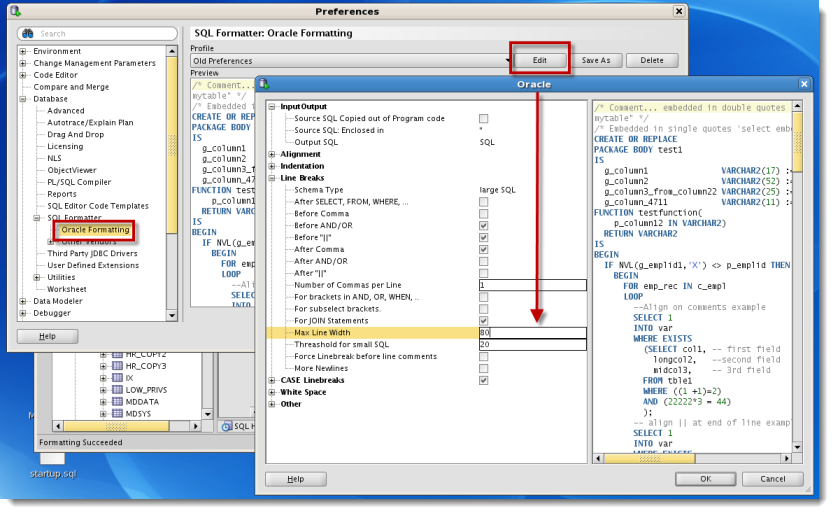Click the Output SQL value SQL

[x=487, y=142]
